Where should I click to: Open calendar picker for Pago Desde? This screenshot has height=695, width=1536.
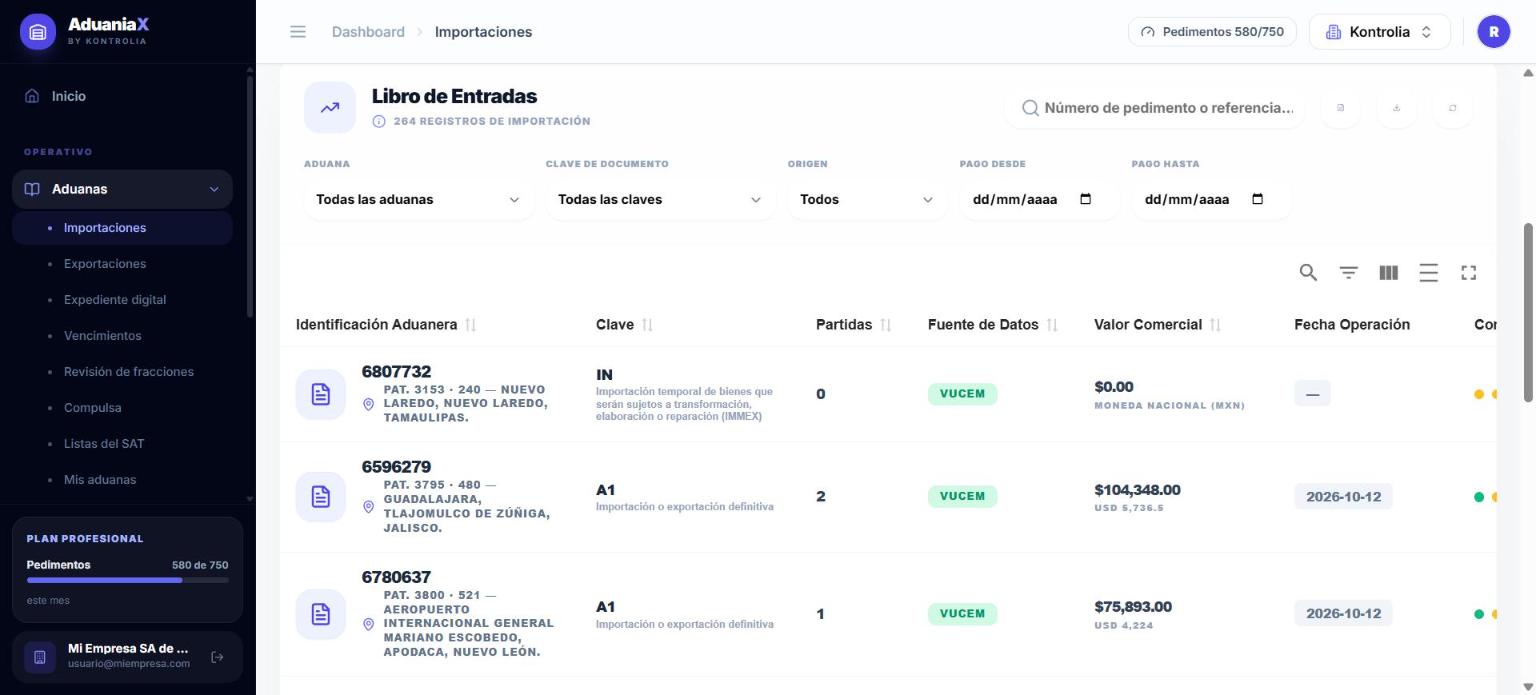[1086, 199]
